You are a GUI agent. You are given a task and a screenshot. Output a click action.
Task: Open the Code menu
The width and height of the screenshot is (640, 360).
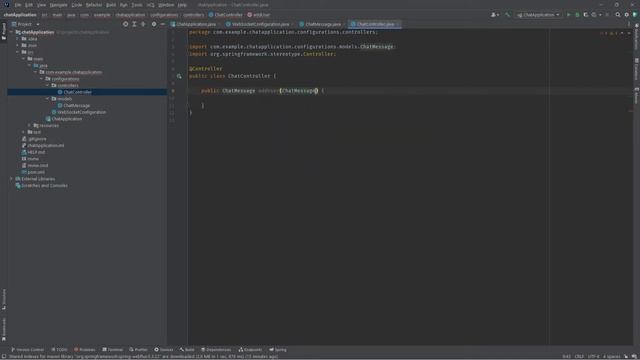77,5
